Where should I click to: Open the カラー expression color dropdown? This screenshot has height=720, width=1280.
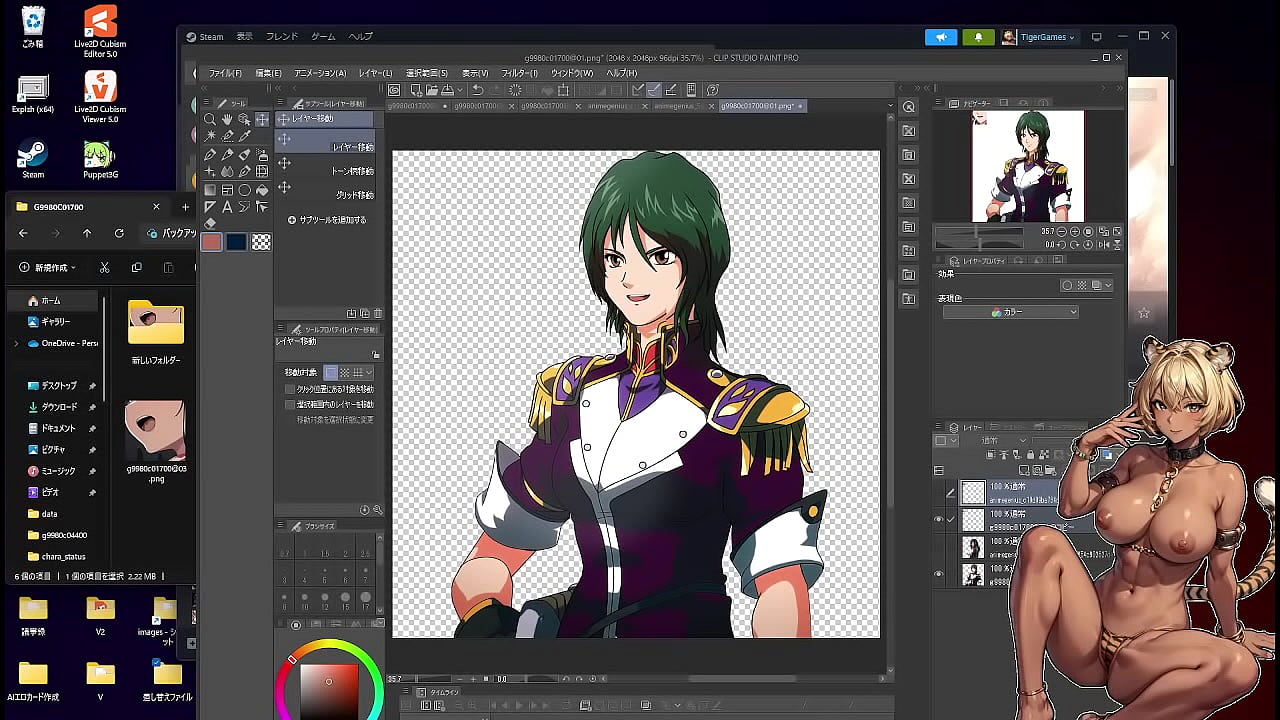[1011, 312]
